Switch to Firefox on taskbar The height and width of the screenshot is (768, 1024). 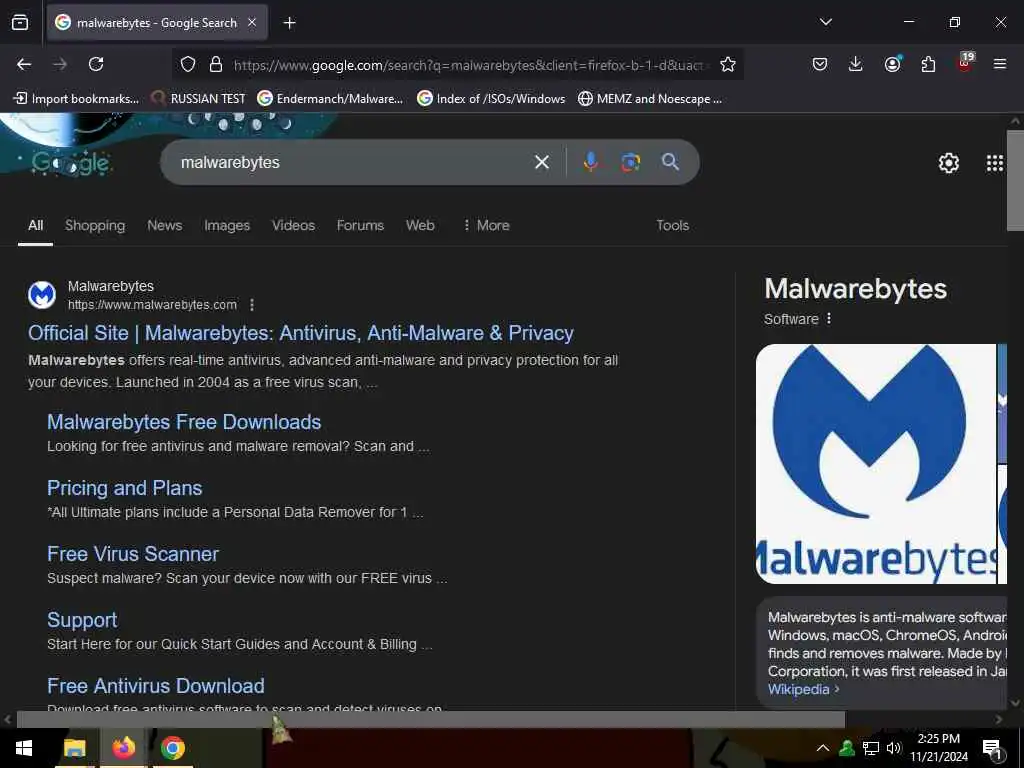(x=123, y=748)
